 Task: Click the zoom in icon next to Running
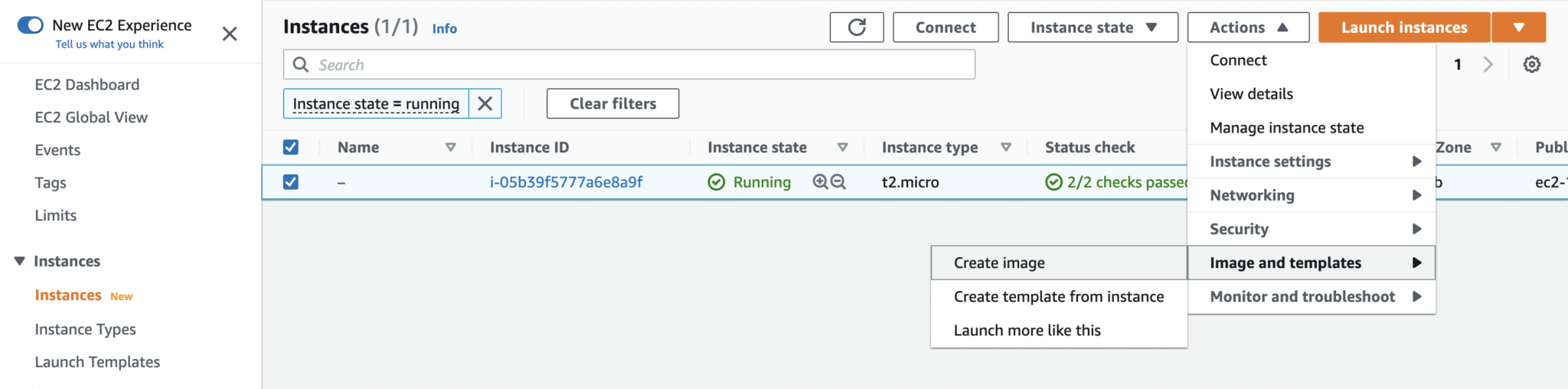pyautogui.click(x=820, y=181)
